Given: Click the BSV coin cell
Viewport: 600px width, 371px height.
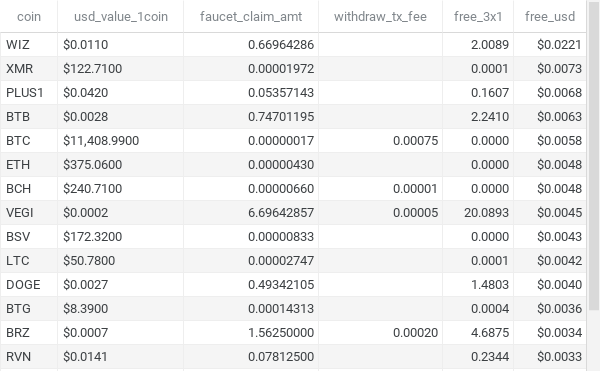Looking at the screenshot, I should (29, 237).
